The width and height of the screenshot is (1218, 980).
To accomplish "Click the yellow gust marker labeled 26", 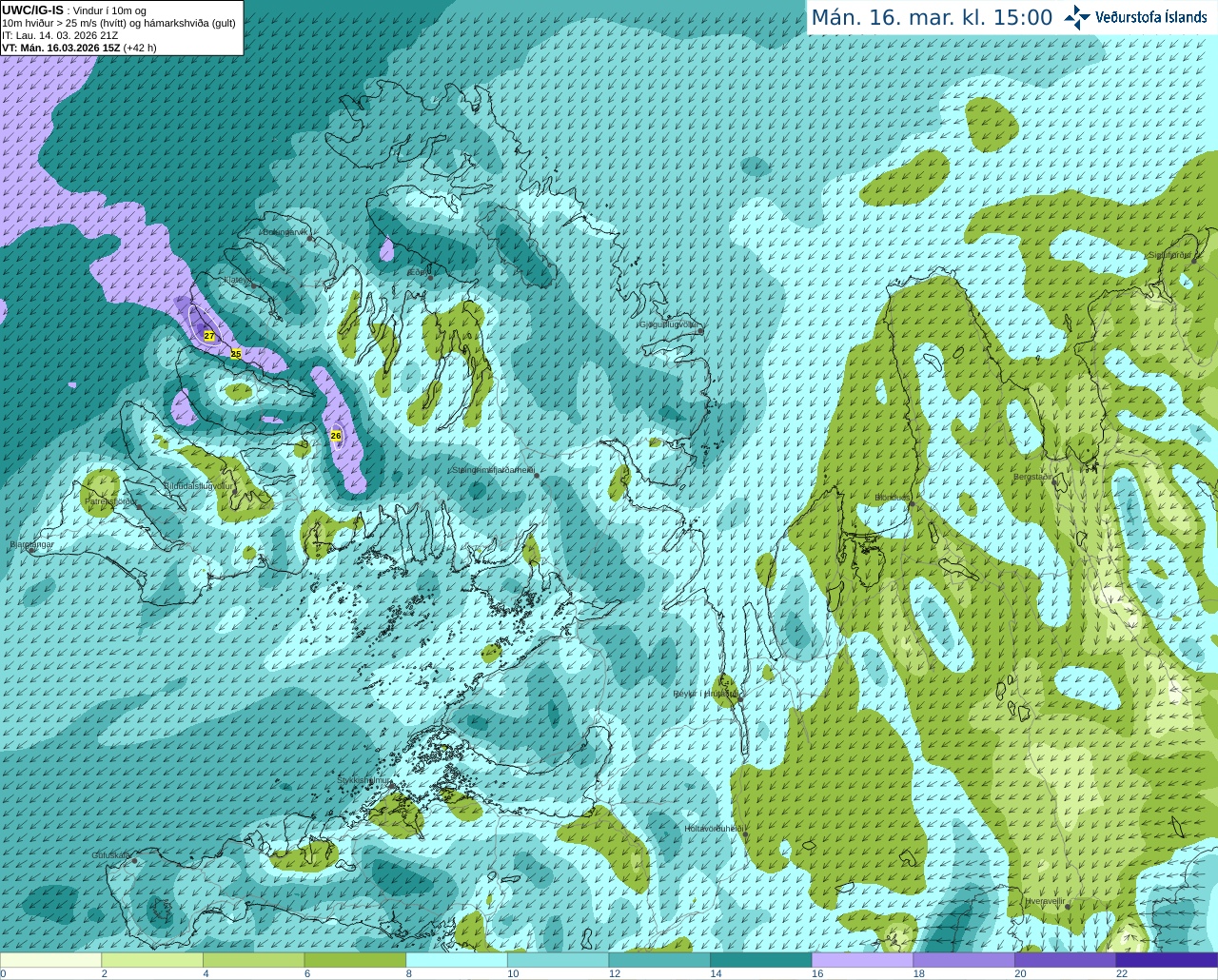I will click(335, 436).
